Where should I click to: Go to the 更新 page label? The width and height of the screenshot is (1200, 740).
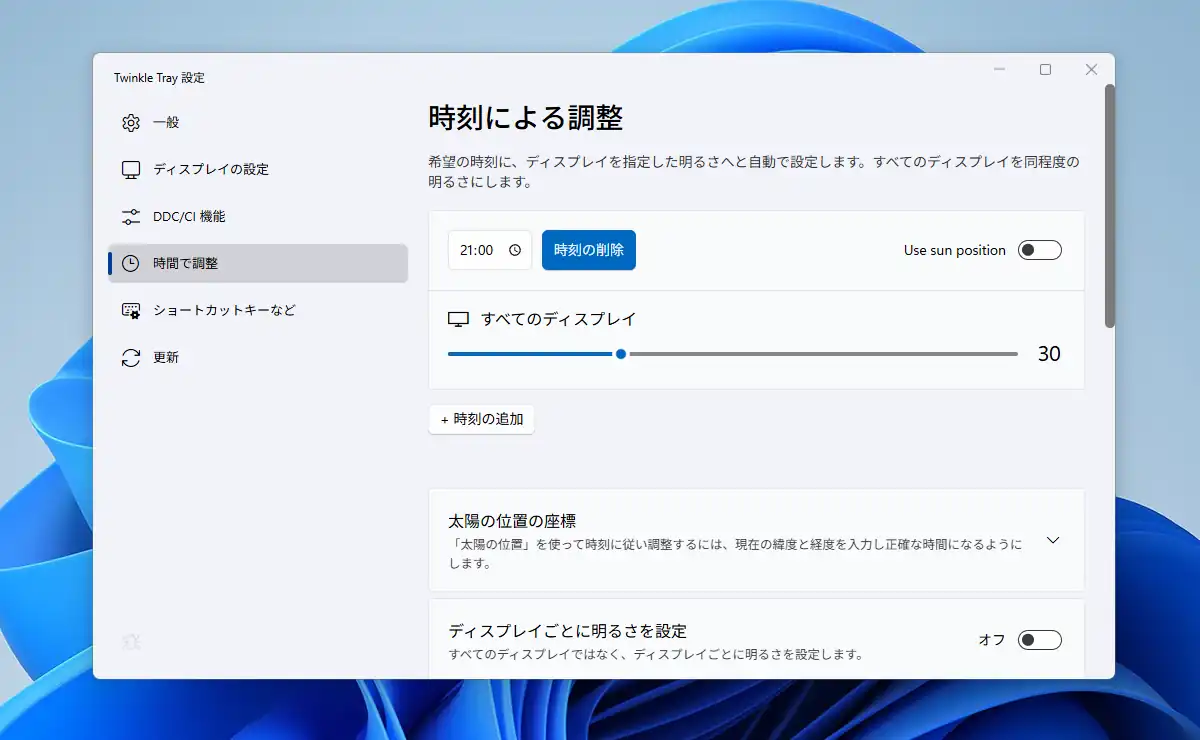[x=166, y=358]
